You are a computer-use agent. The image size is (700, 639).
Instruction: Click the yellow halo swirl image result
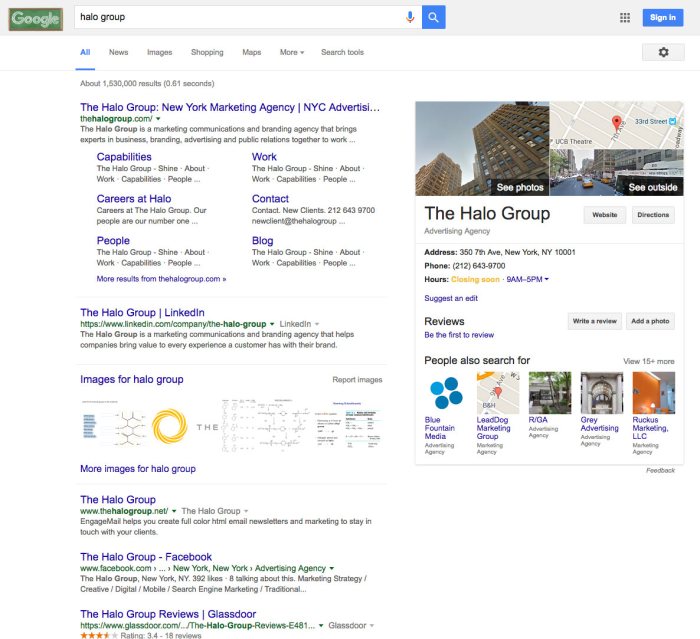pyautogui.click(x=170, y=426)
